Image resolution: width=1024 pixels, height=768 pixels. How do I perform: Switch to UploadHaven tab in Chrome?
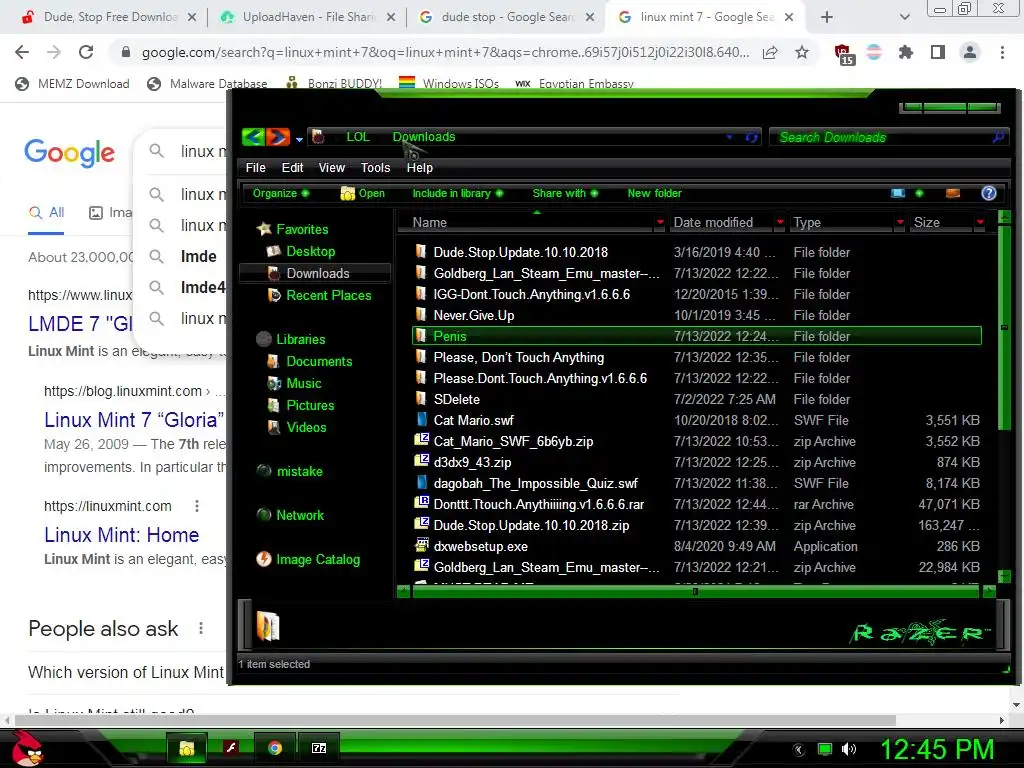[x=308, y=17]
